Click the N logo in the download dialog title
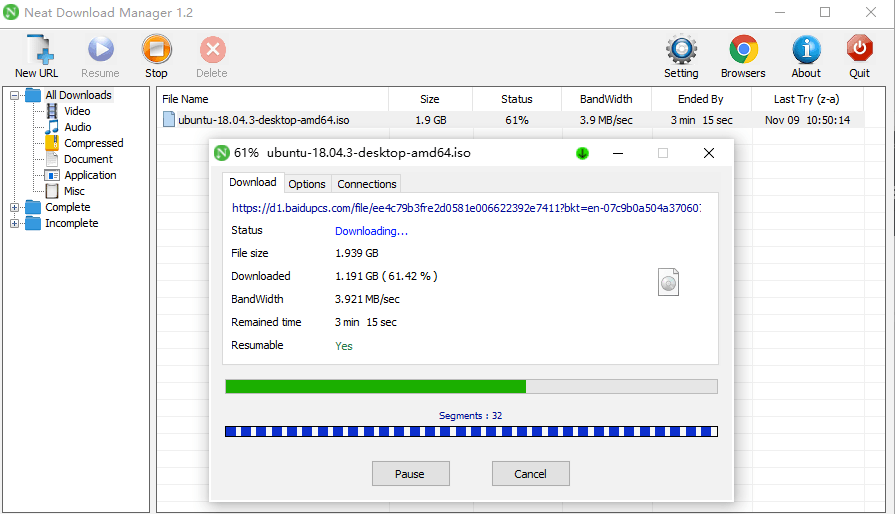The width and height of the screenshot is (895, 514). click(221, 153)
